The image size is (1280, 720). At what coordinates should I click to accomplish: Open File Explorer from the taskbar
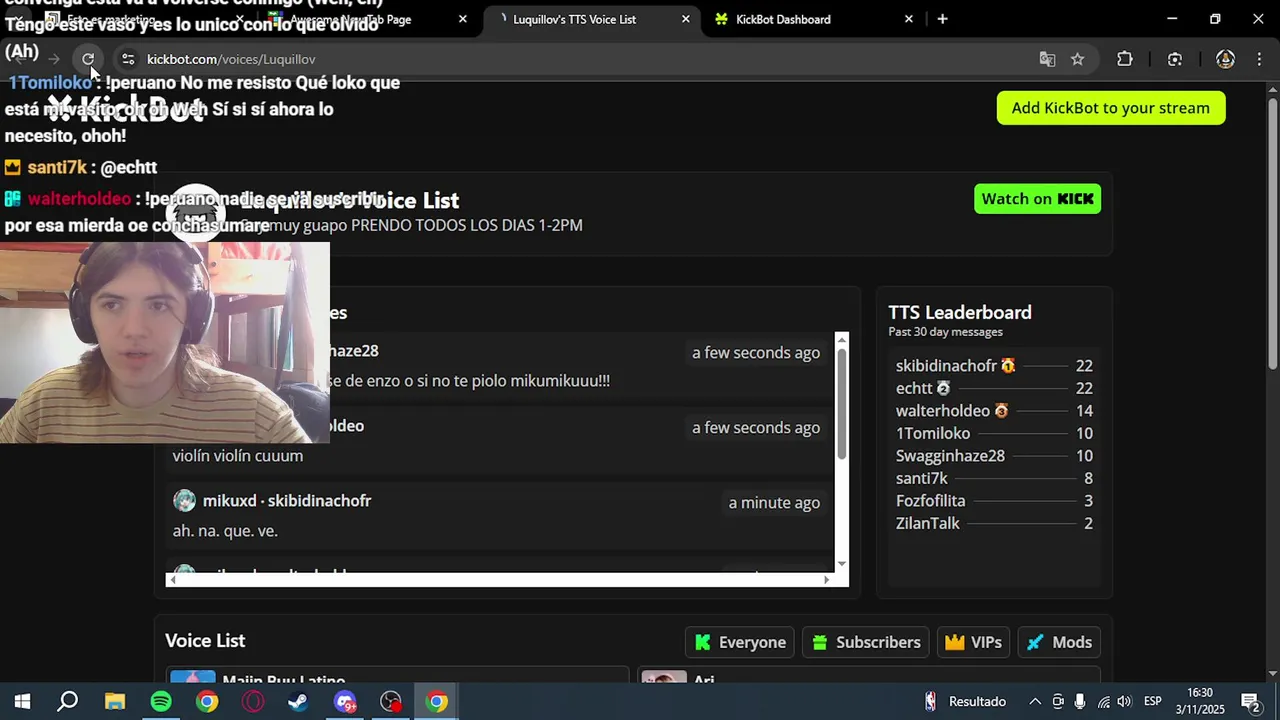pos(114,701)
